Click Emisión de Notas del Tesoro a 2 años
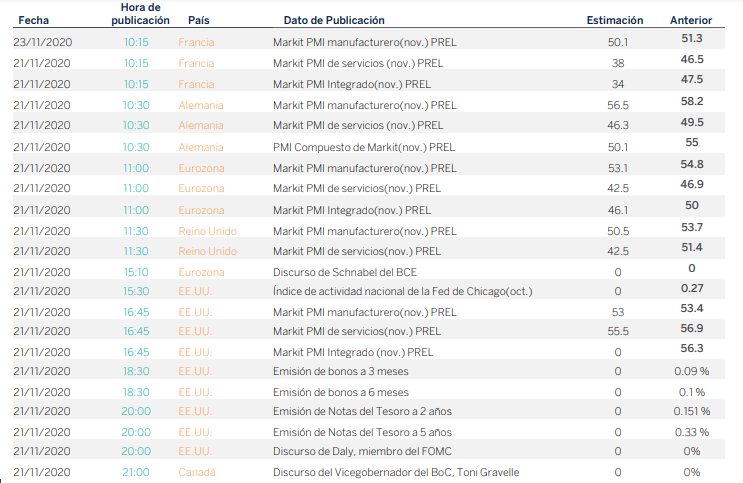Viewport: 743px width, 483px height. click(363, 411)
